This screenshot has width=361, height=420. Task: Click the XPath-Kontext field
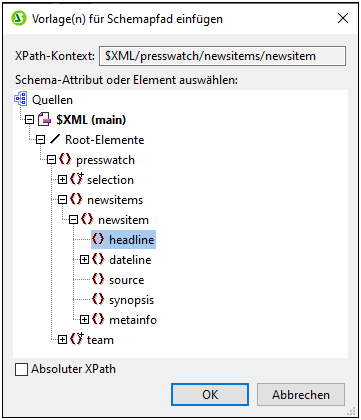point(222,56)
